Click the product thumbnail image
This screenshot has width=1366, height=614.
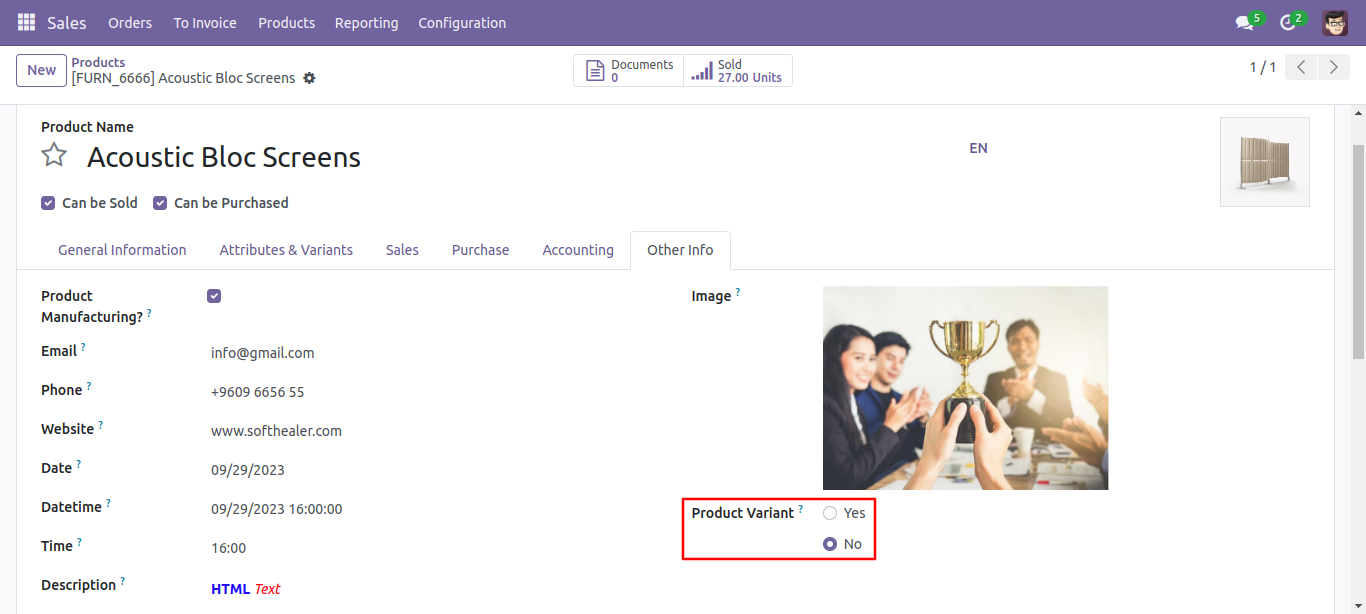[1264, 162]
